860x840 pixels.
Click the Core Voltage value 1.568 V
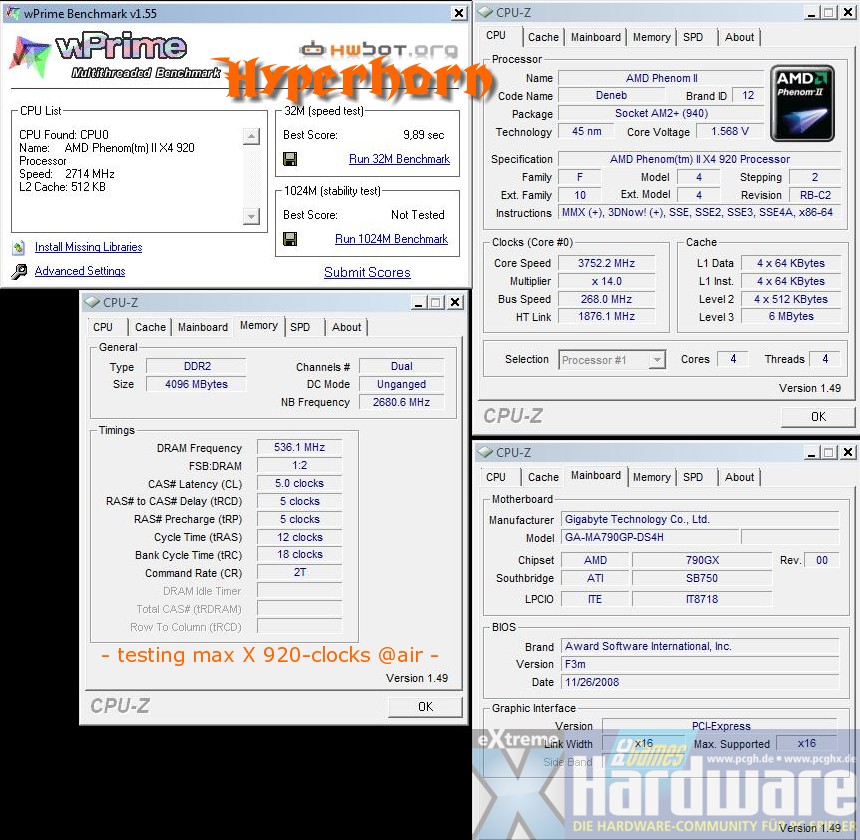(x=729, y=132)
